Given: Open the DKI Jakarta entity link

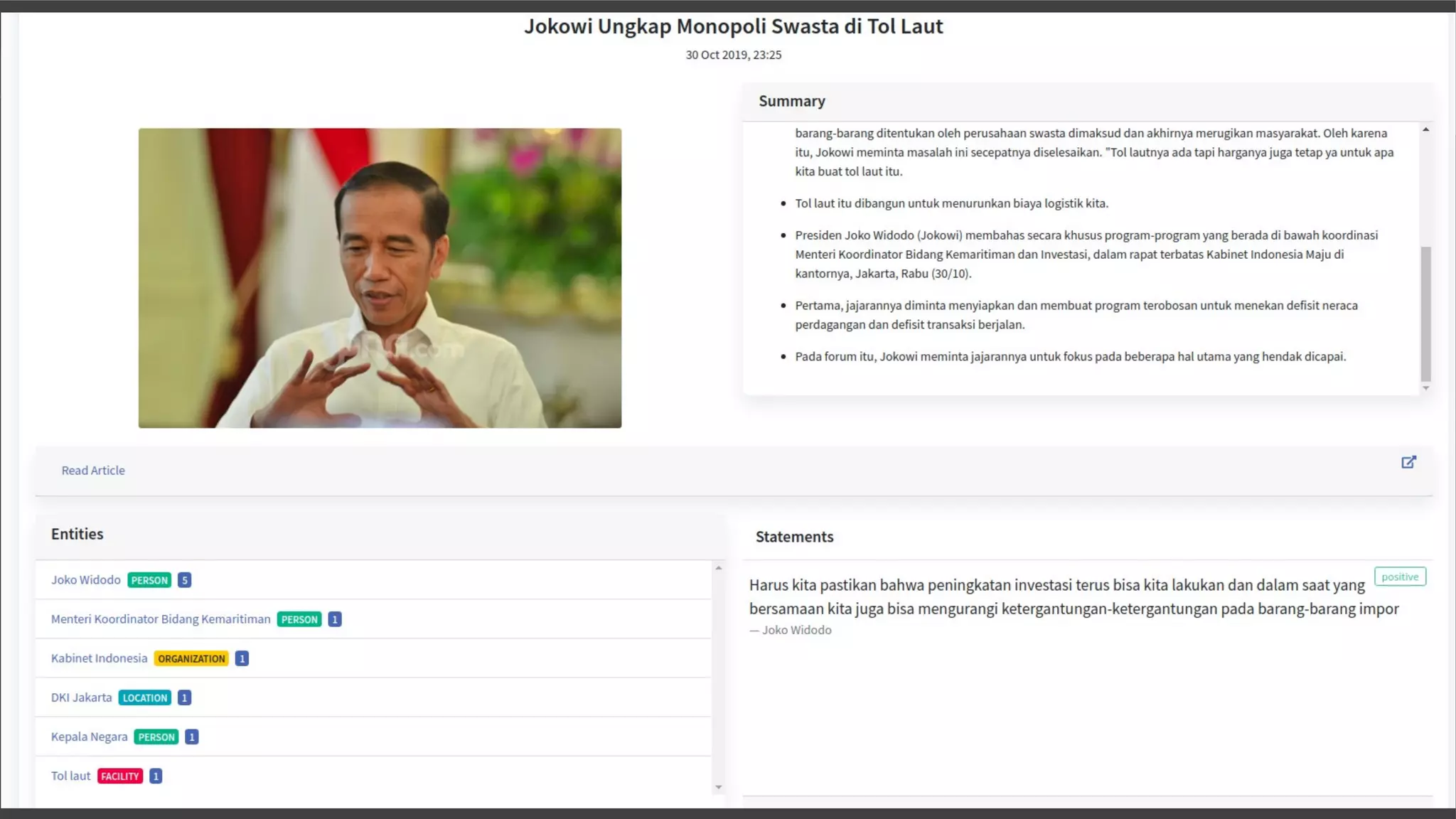Looking at the screenshot, I should click(82, 697).
